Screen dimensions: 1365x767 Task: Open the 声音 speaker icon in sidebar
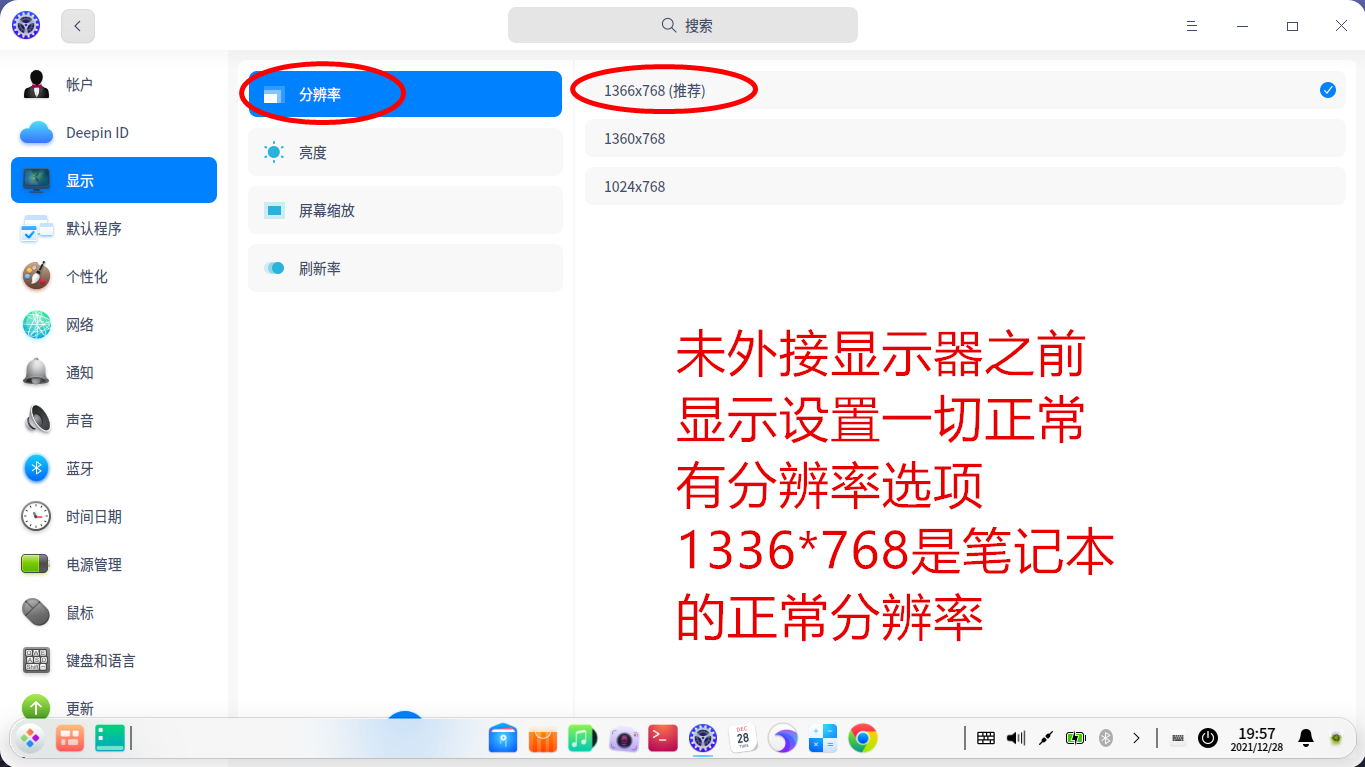(36, 420)
